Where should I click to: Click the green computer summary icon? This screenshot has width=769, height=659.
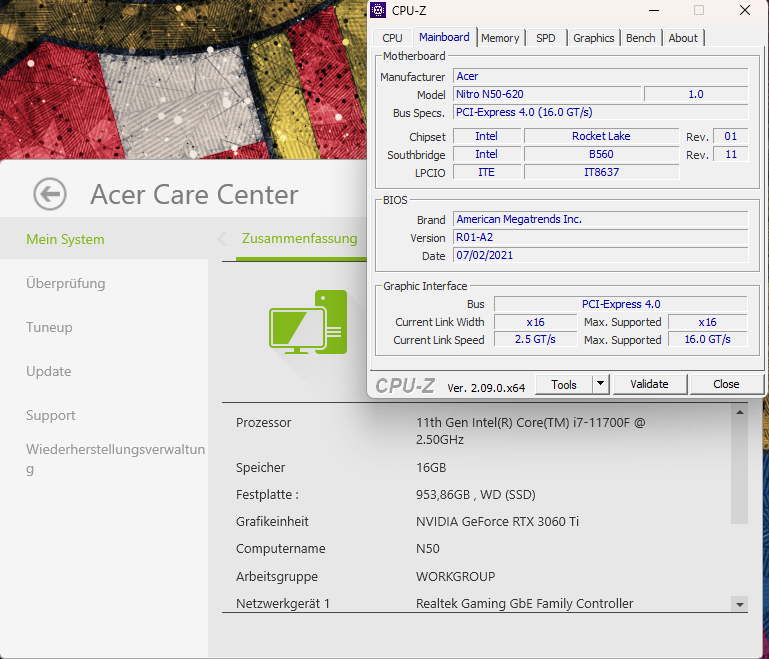click(x=308, y=322)
